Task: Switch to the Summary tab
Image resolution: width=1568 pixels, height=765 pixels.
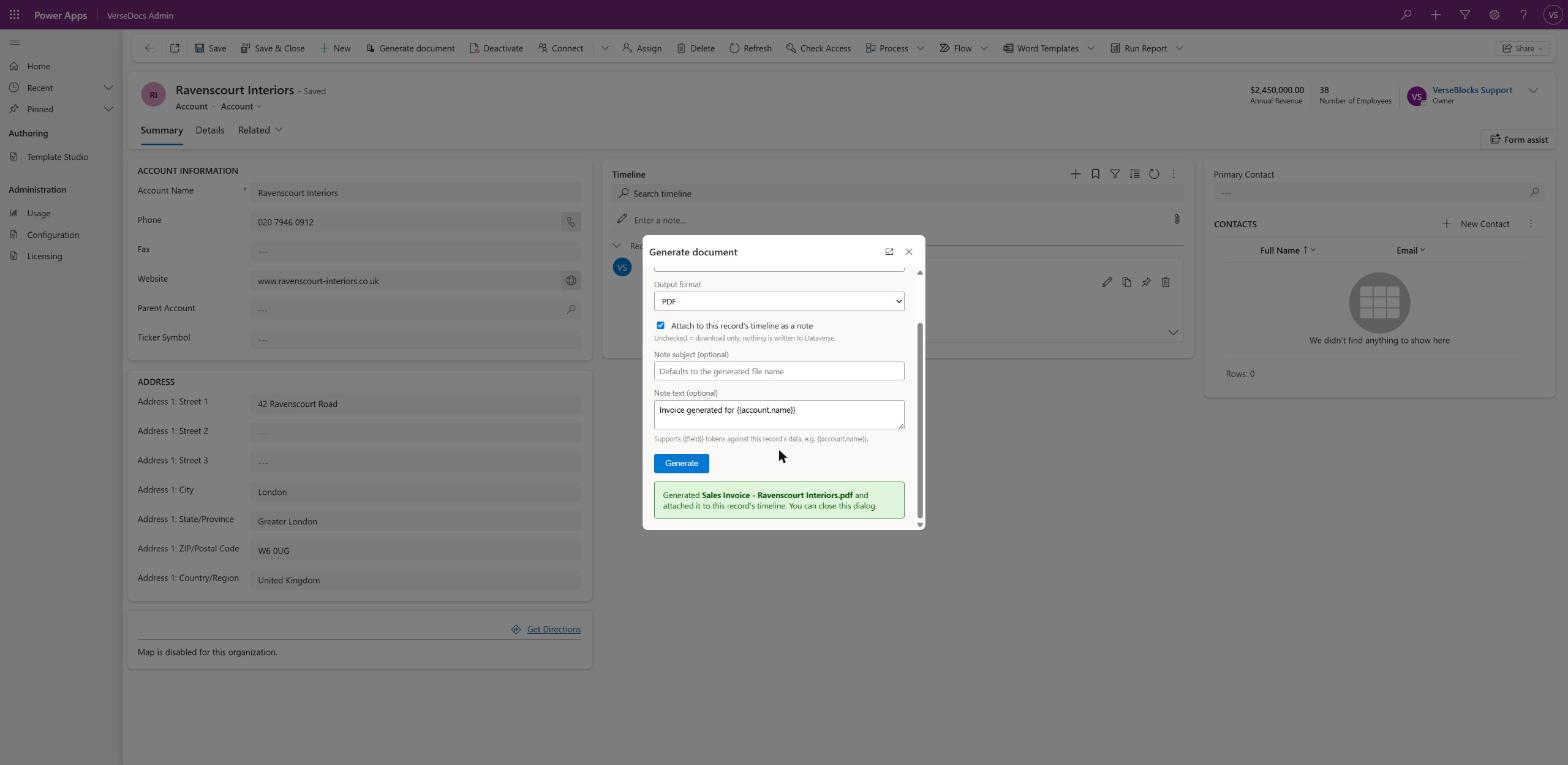Action: (x=161, y=130)
